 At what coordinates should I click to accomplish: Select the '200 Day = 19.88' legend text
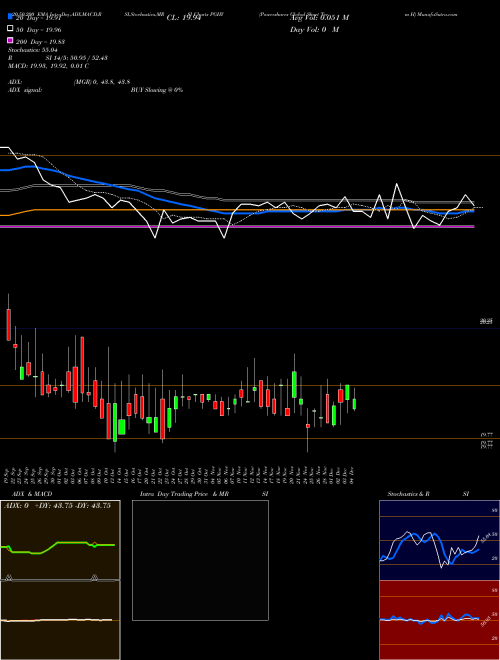40,42
